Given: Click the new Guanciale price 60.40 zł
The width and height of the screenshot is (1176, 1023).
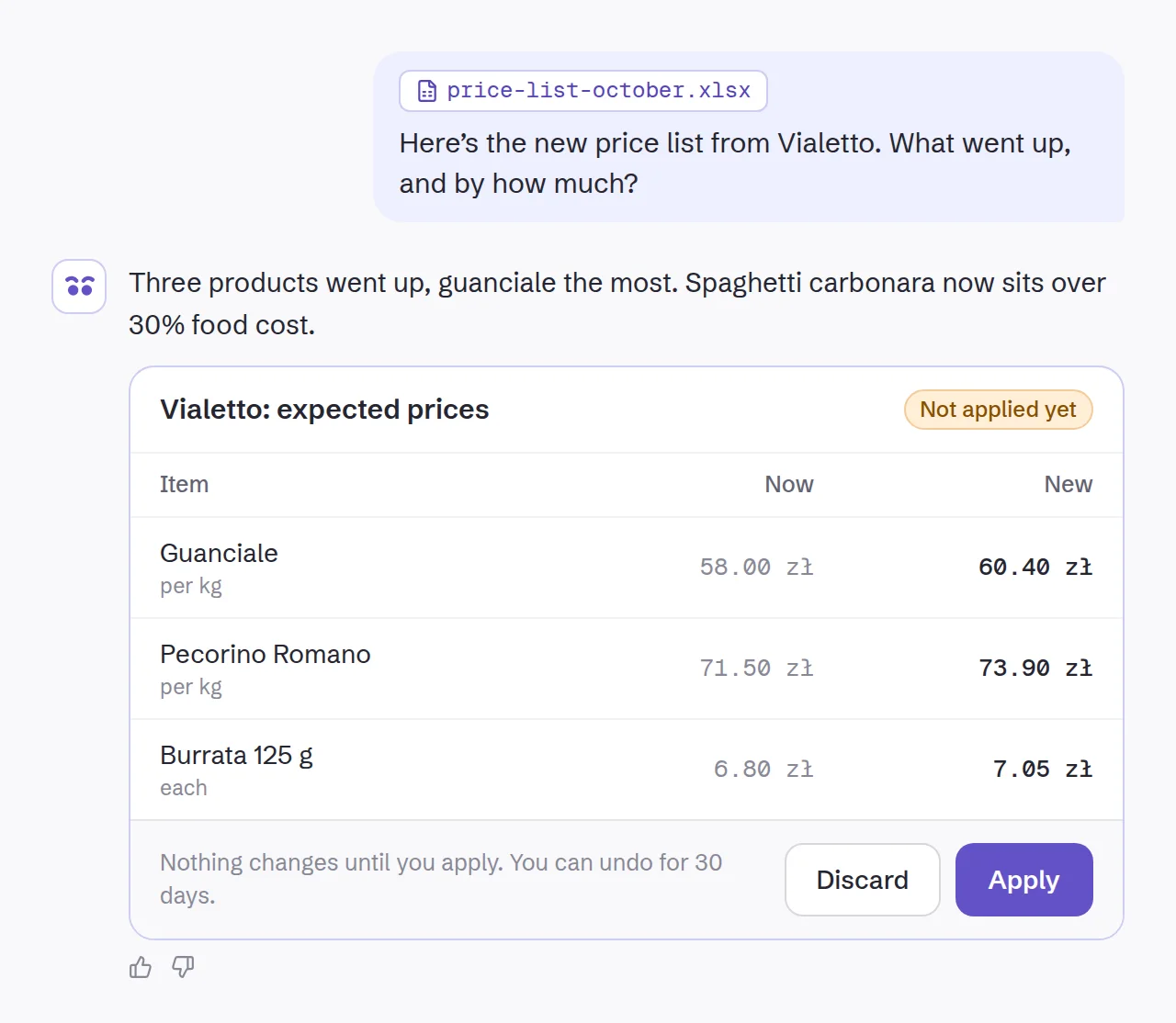Looking at the screenshot, I should (1035, 568).
